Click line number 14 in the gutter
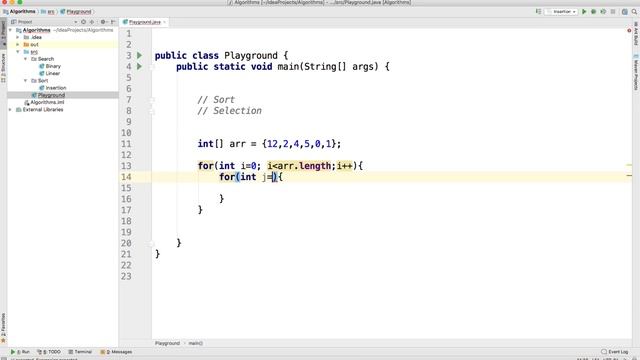This screenshot has width=640, height=360. pos(126,177)
